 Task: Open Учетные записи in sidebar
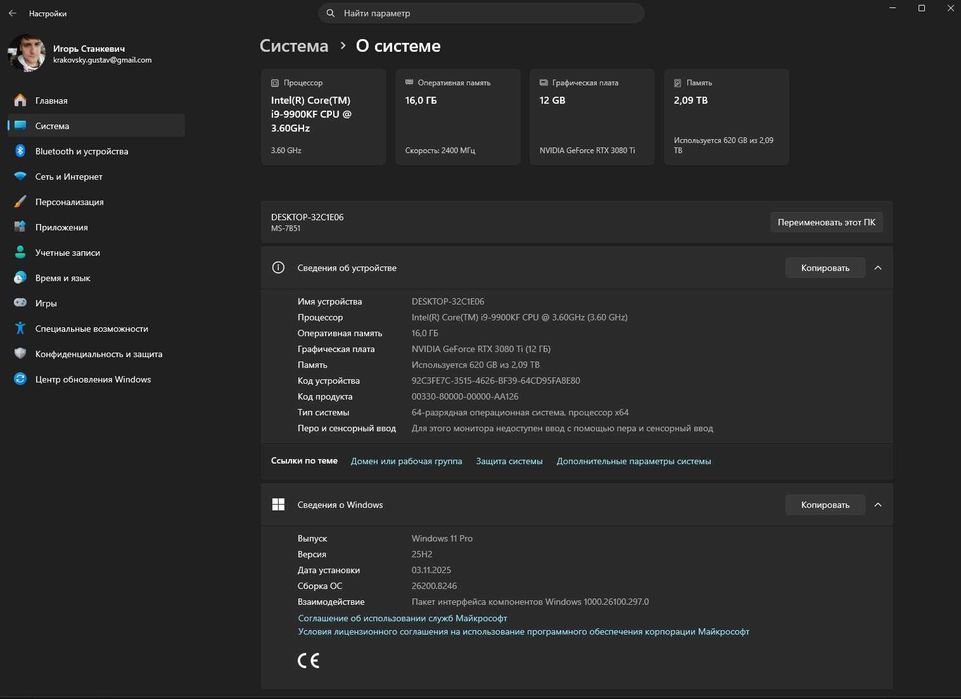(x=96, y=252)
